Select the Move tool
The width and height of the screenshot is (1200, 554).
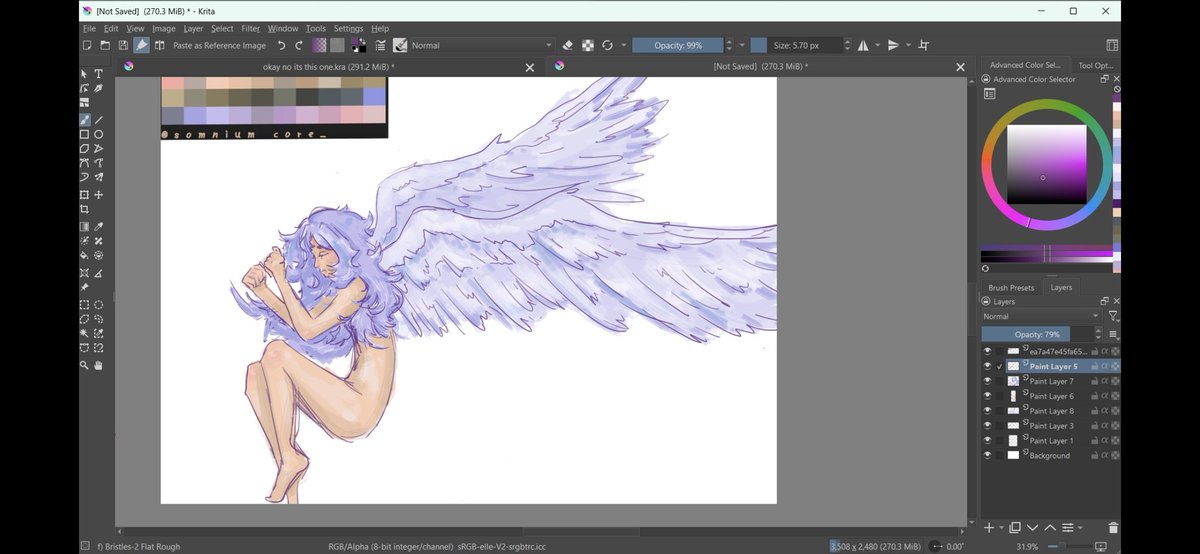(99, 195)
